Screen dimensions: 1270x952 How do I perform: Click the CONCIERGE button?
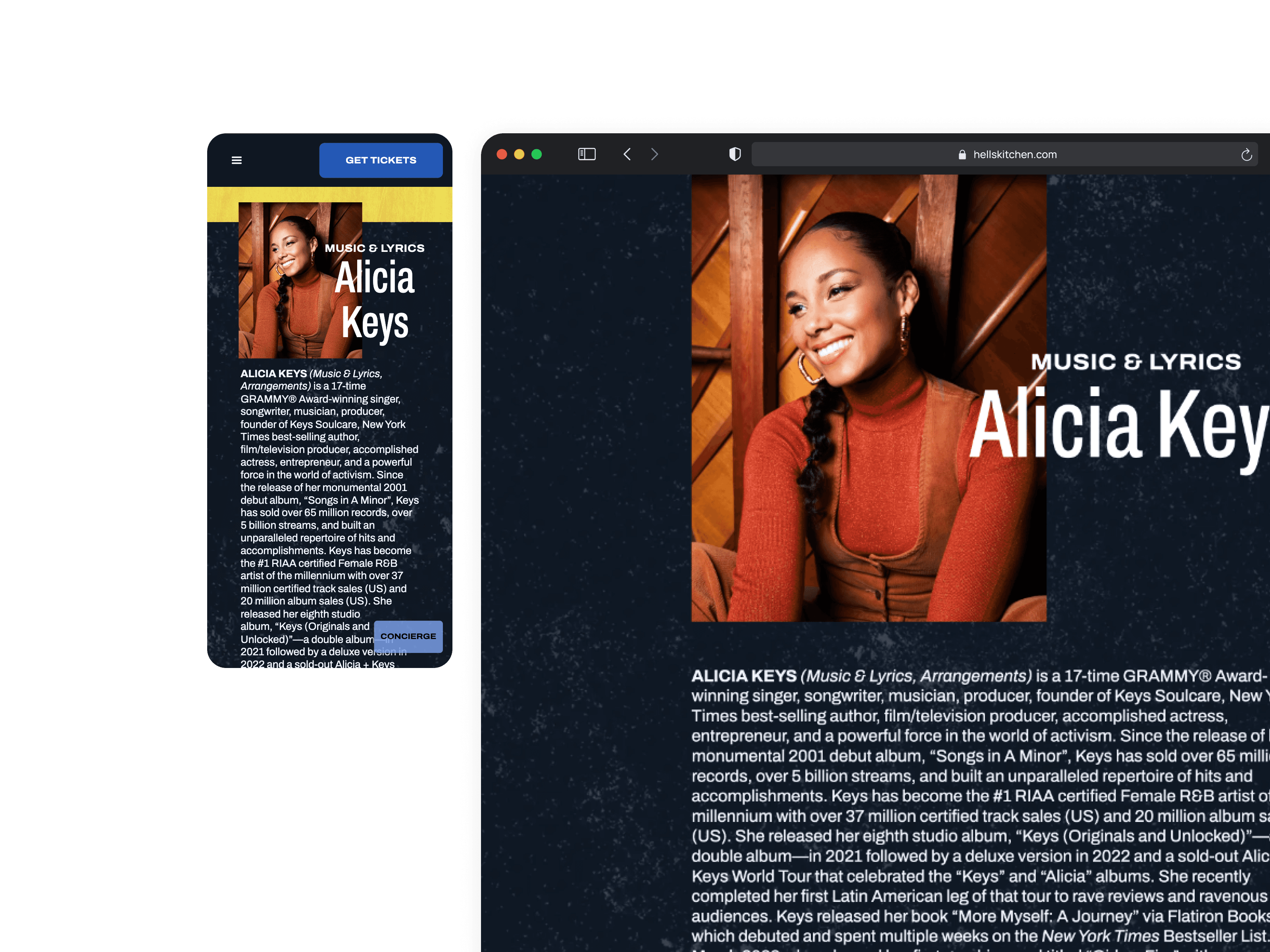(408, 636)
